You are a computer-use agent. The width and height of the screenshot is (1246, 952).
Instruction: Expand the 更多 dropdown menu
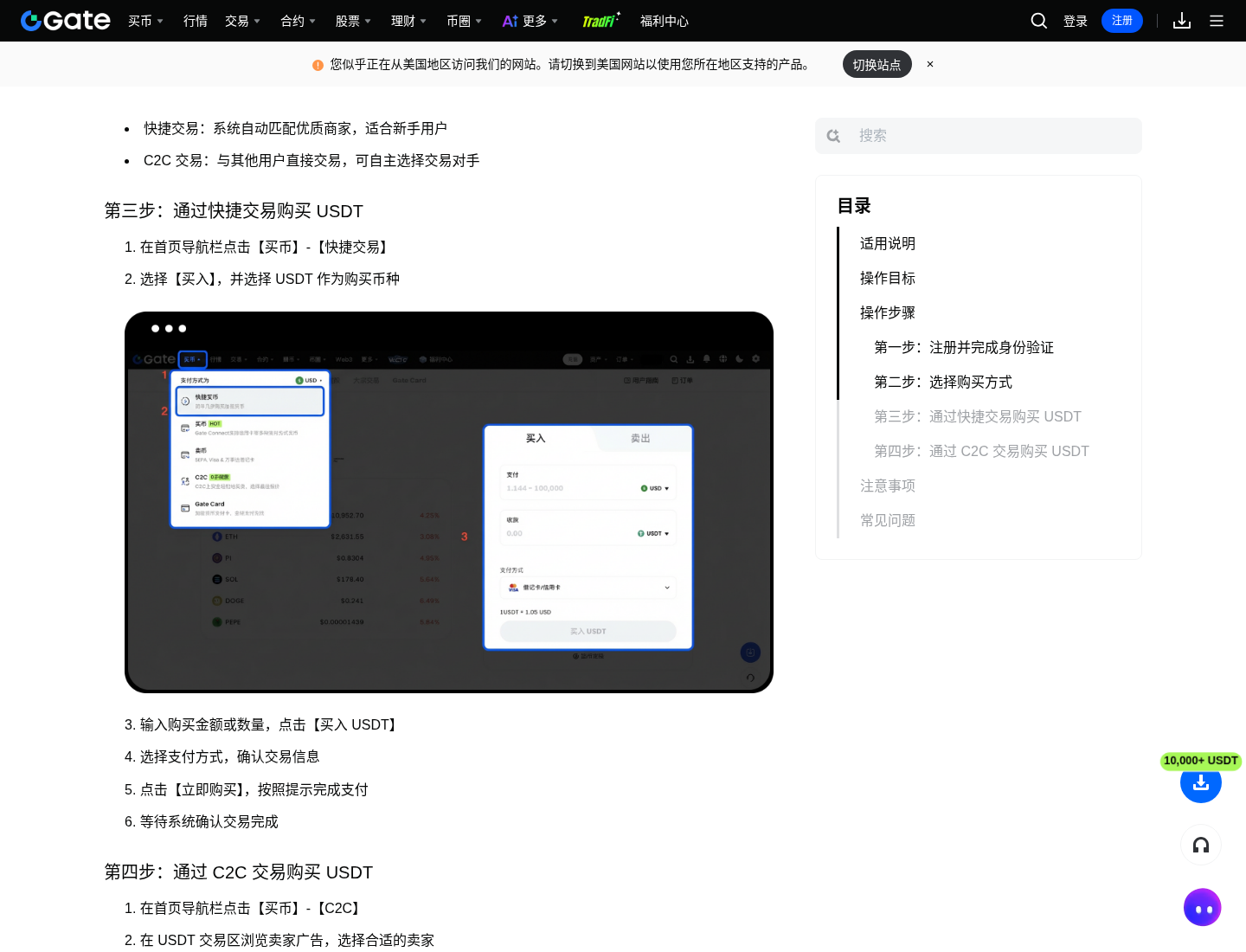[x=530, y=21]
